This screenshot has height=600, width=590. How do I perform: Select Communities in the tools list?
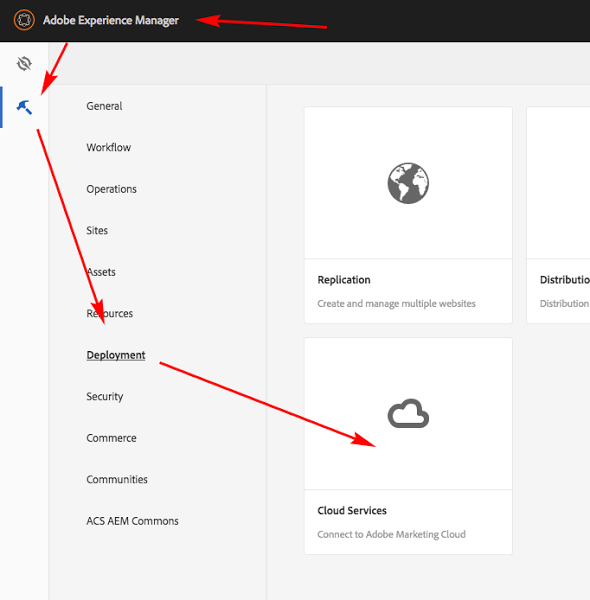tap(117, 479)
